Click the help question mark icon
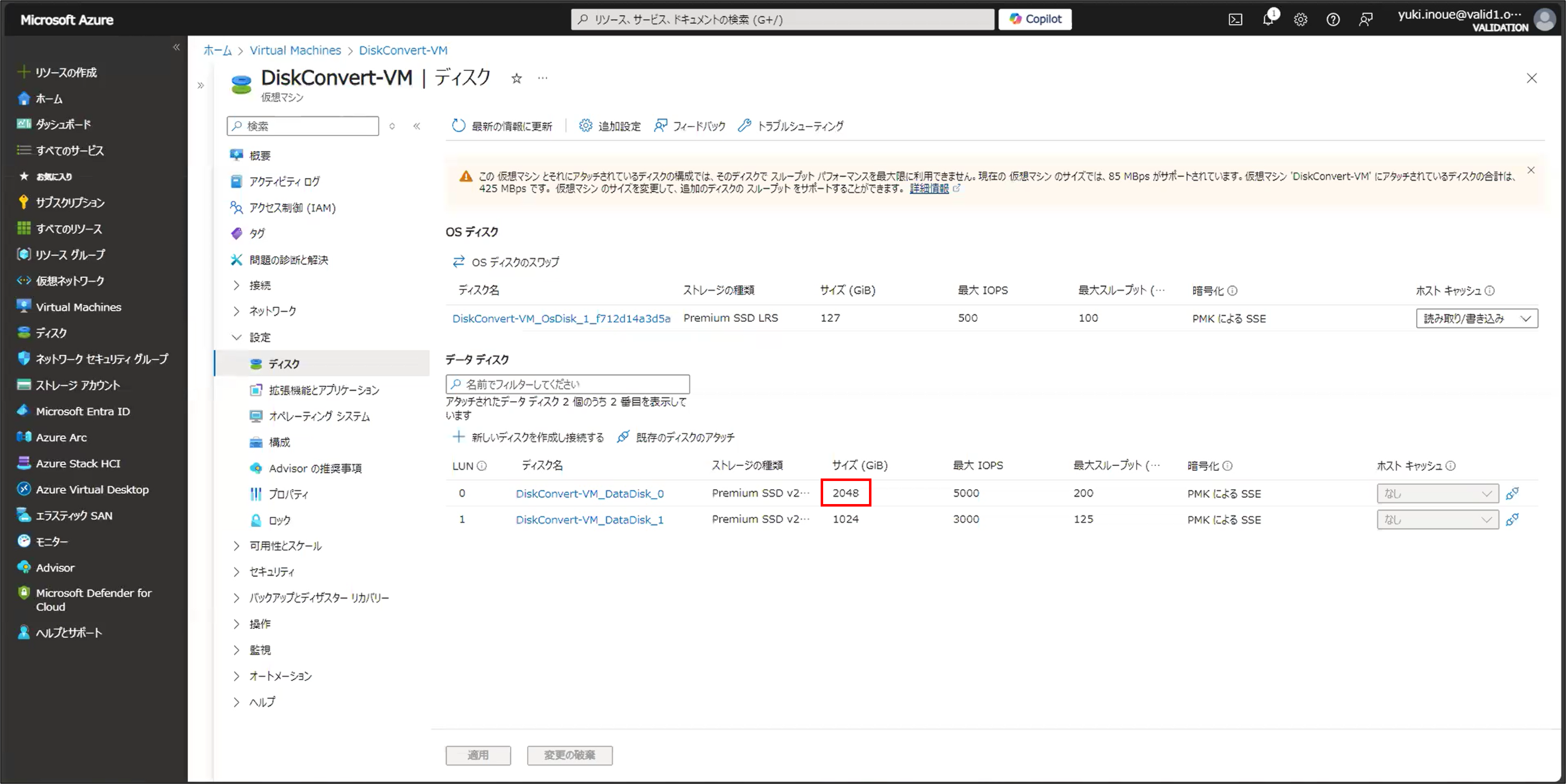 point(1333,20)
